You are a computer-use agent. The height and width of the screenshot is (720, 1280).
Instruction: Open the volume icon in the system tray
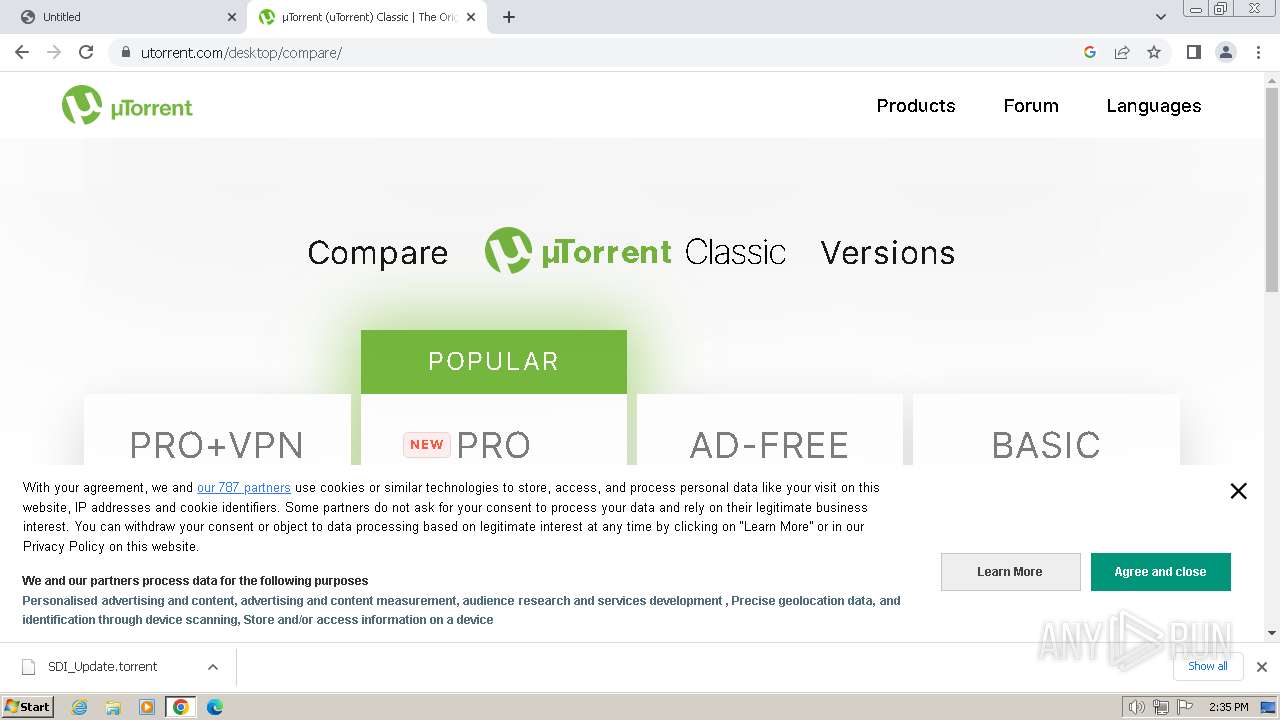click(x=1137, y=707)
